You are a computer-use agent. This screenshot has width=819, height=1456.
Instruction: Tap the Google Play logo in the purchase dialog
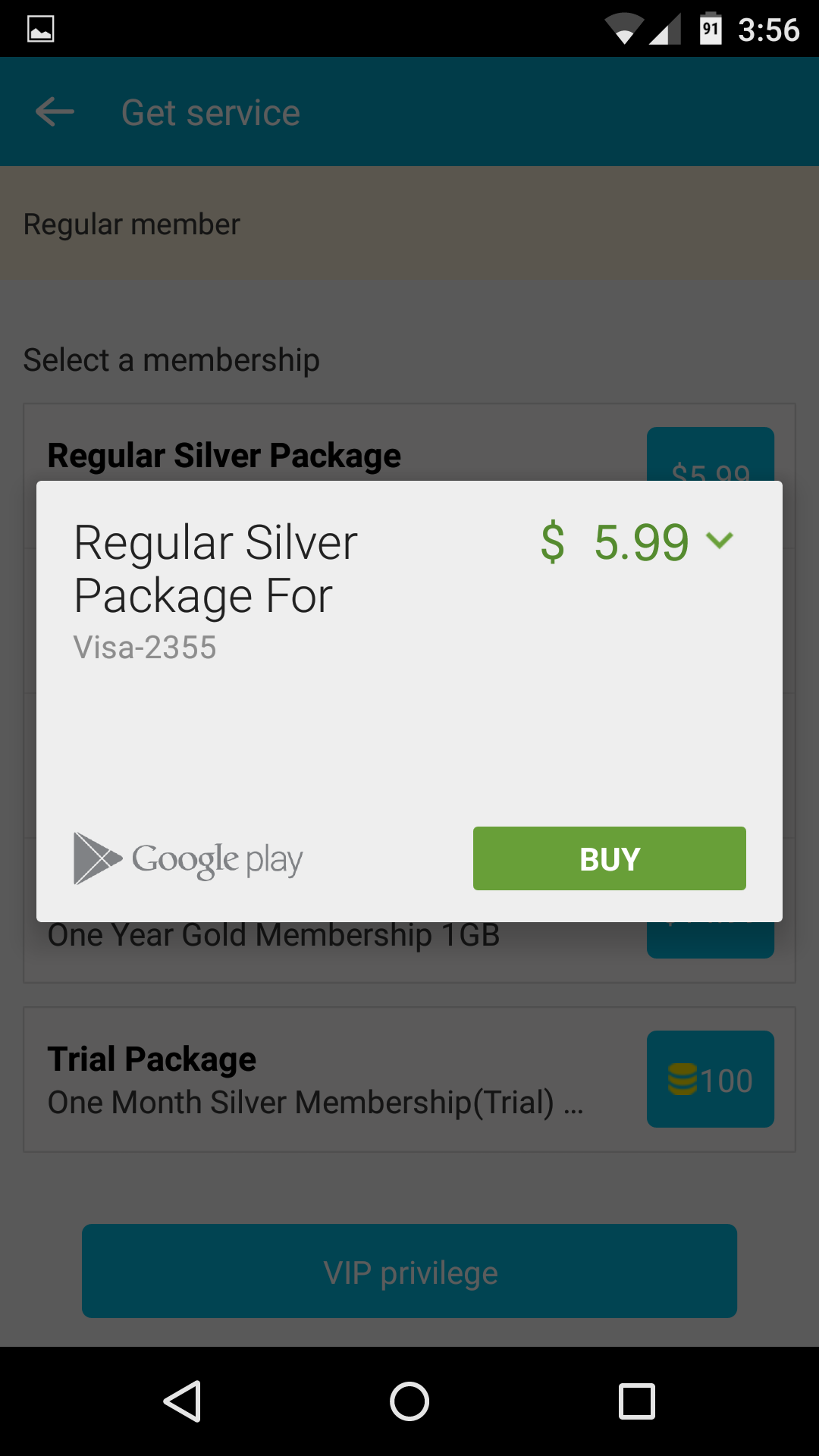tap(188, 858)
